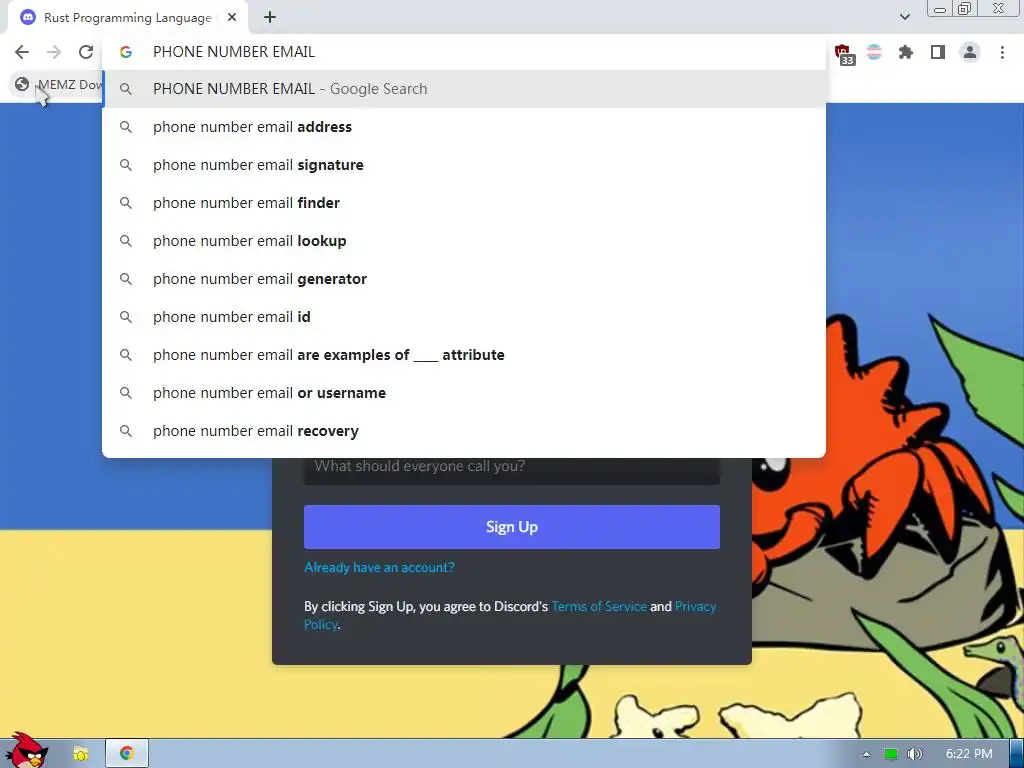Open Discord's Terms of Service link
This screenshot has width=1024, height=768.
point(599,606)
